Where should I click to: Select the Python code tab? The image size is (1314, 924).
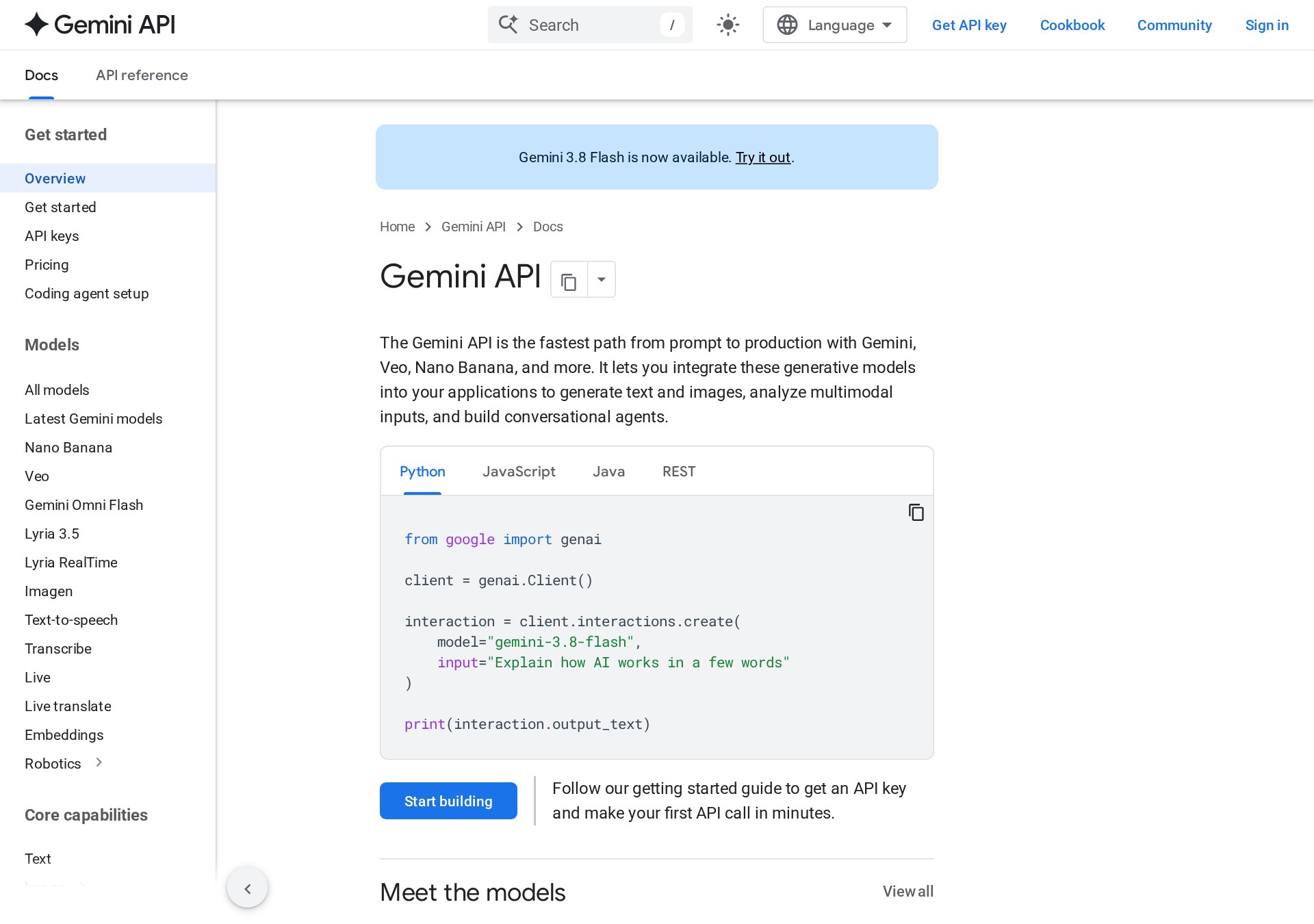[x=422, y=472]
